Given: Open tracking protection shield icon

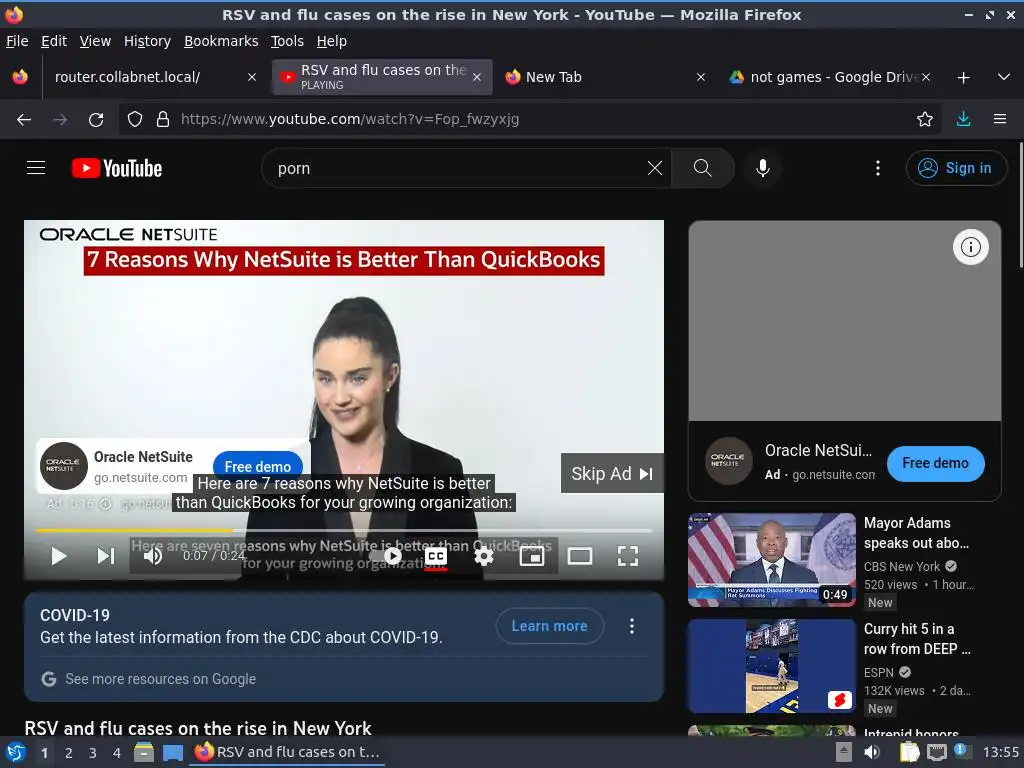Looking at the screenshot, I should 135,119.
